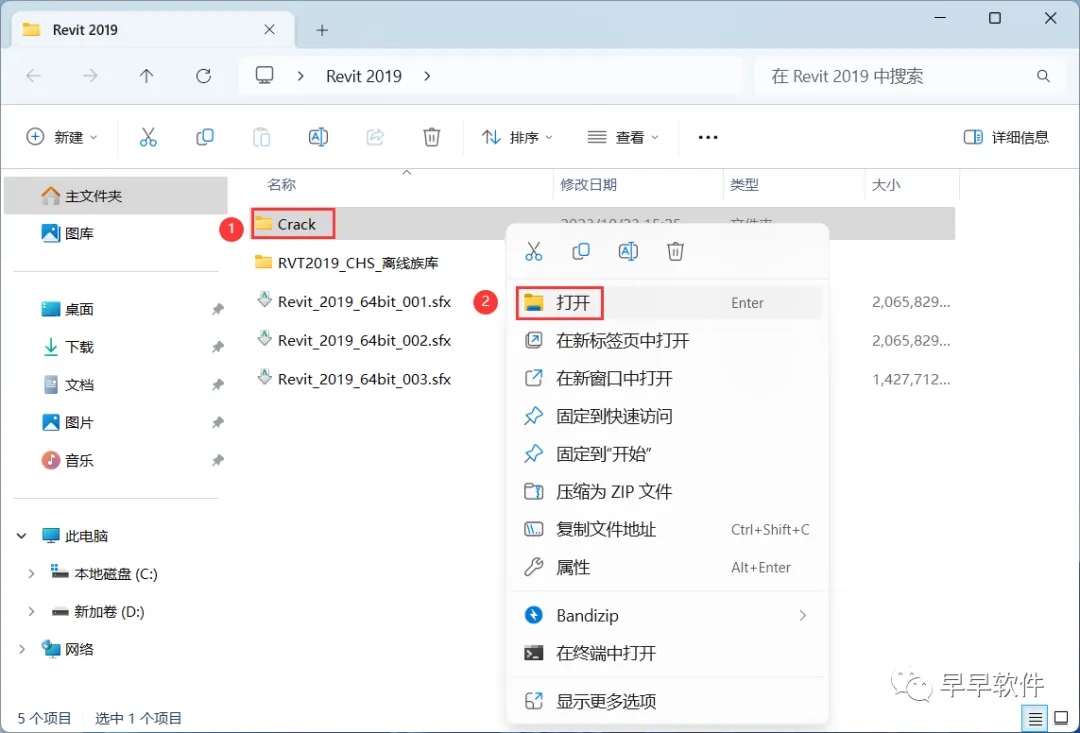Switch to large thumbnails view icon
Image resolution: width=1080 pixels, height=733 pixels.
point(1061,719)
